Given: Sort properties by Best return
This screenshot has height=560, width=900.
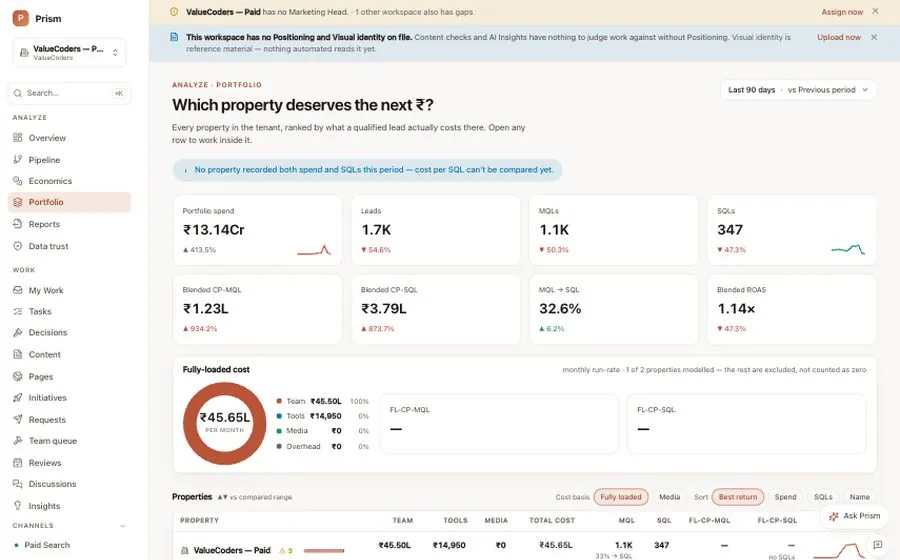Looking at the screenshot, I should pyautogui.click(x=738, y=497).
